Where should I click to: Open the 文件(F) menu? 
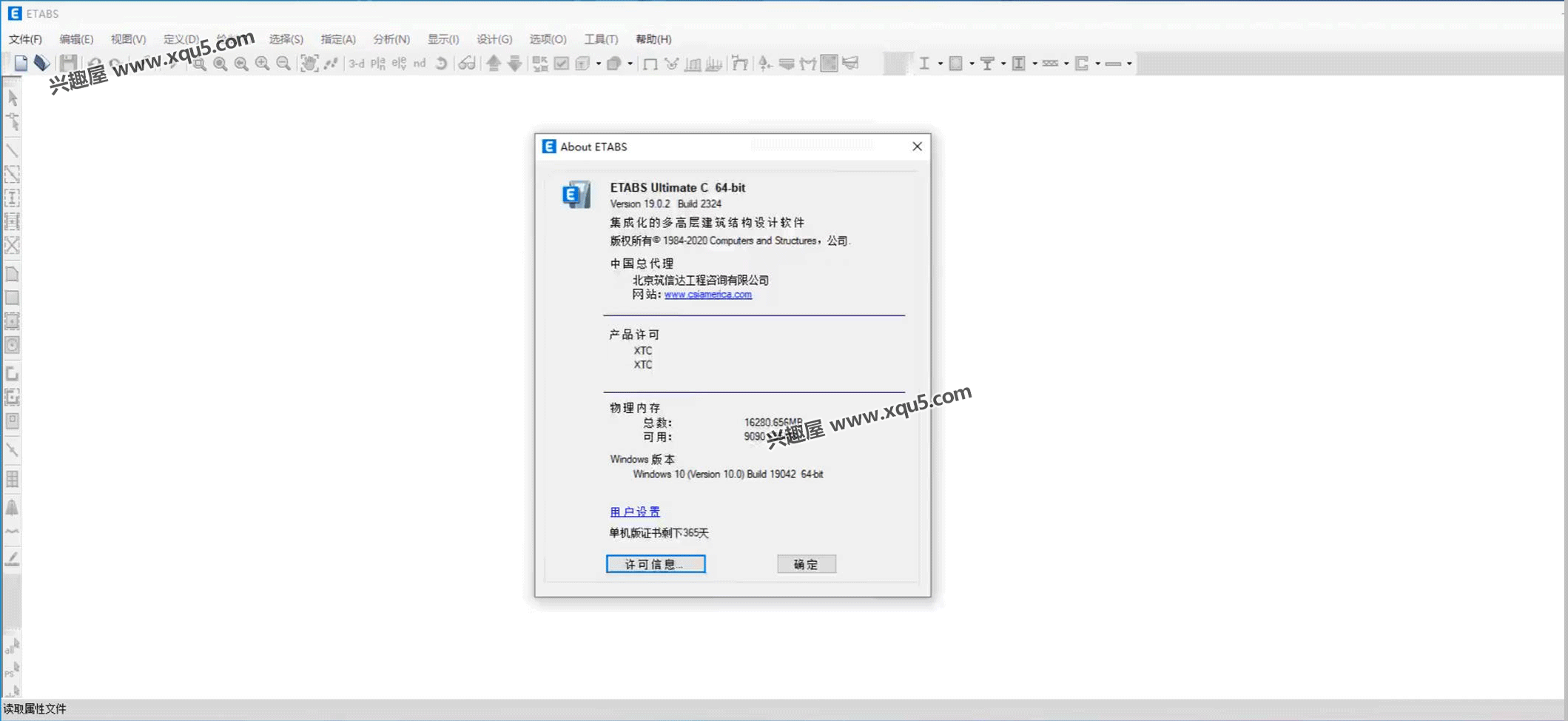tap(25, 39)
